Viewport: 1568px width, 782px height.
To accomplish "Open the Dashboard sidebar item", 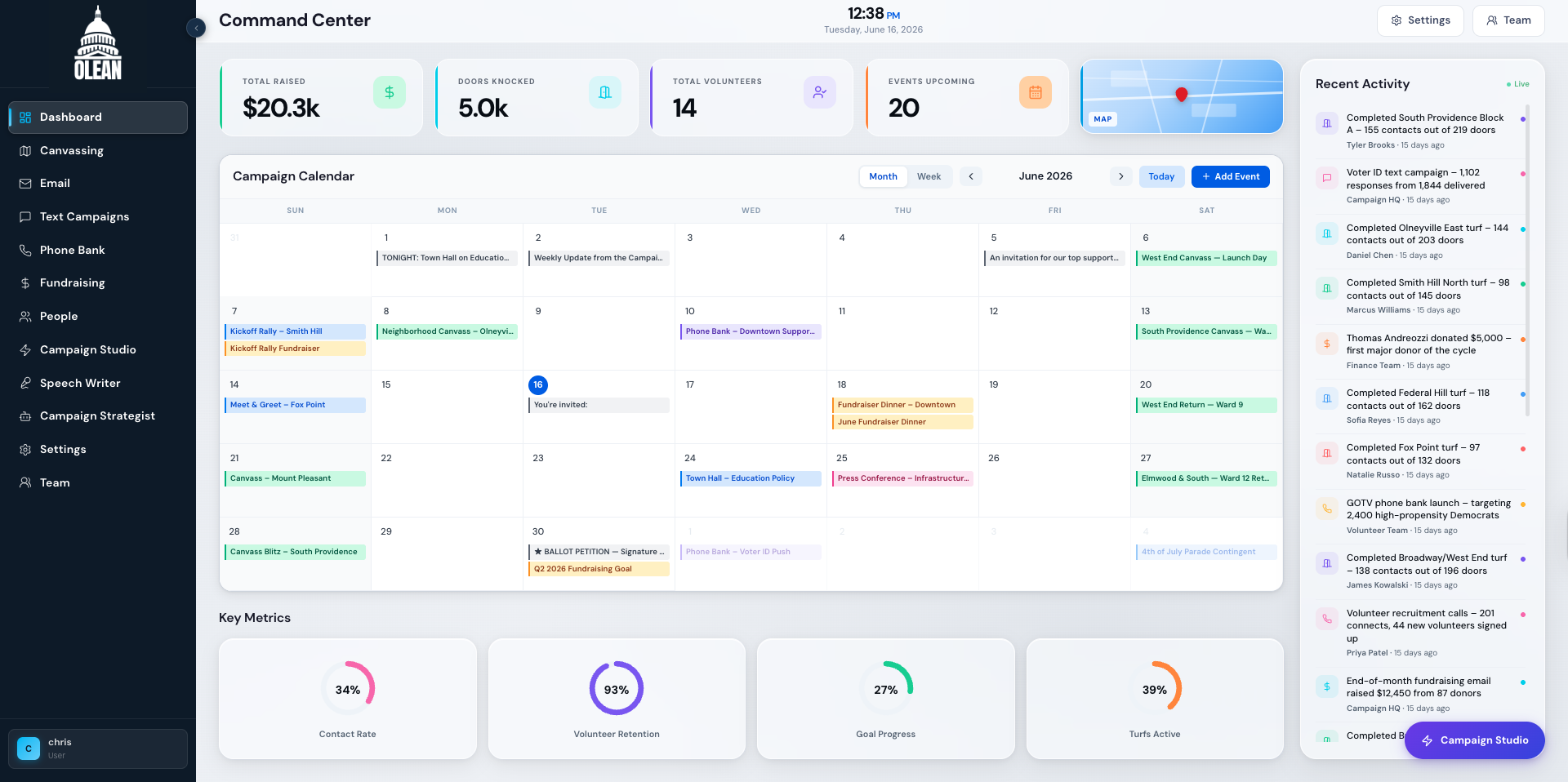I will click(98, 118).
